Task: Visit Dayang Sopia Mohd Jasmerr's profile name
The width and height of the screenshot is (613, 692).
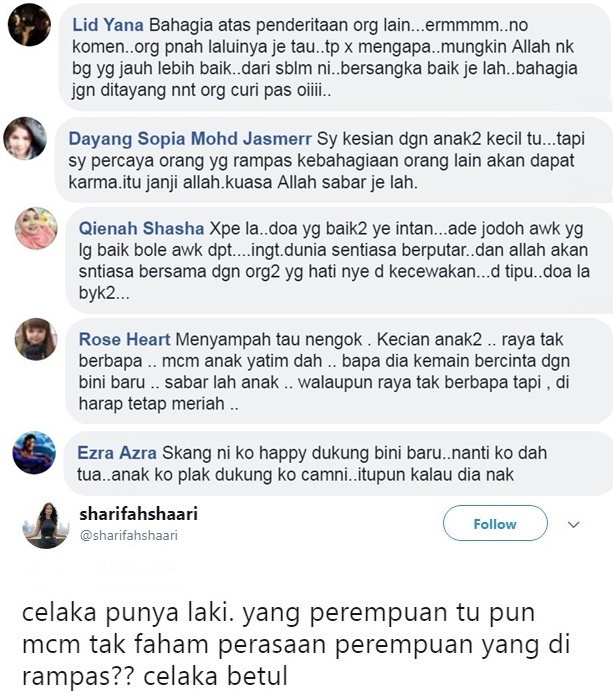Action: pos(190,139)
